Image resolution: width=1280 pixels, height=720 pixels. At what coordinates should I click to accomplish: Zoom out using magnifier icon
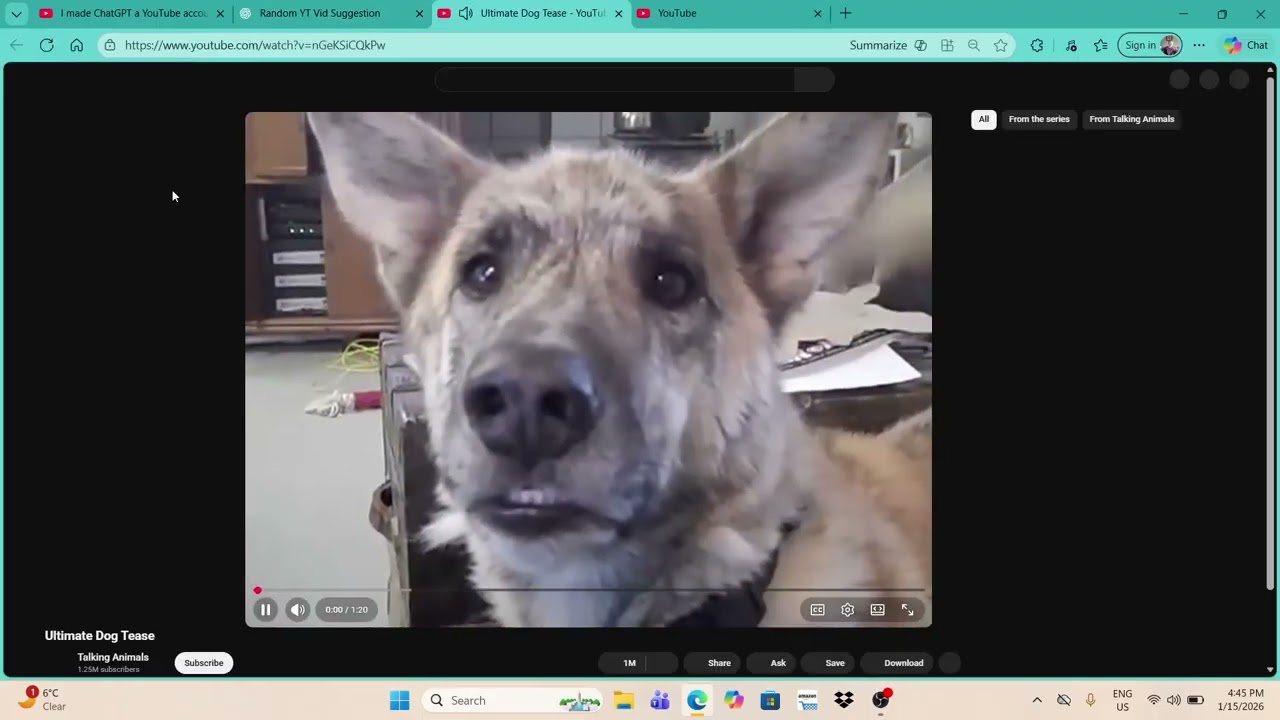(x=973, y=45)
